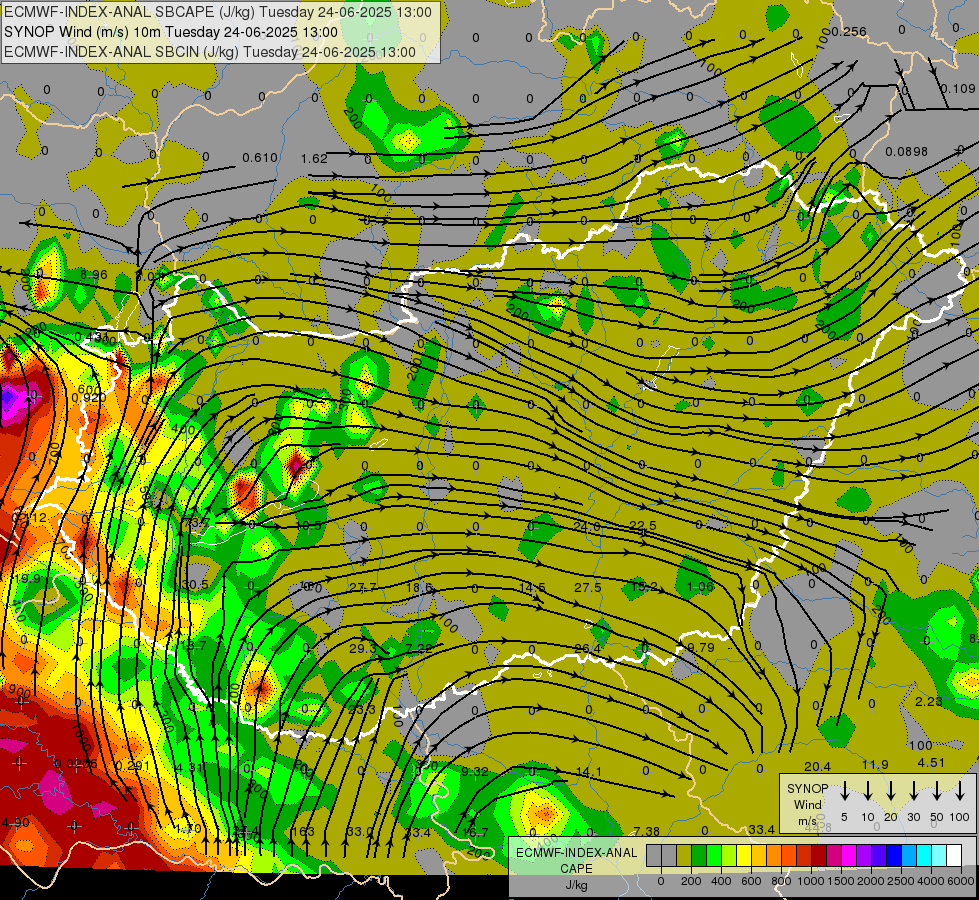The image size is (979, 900).
Task: Click the SYNOP Wind m/s legend label
Action: [807, 805]
